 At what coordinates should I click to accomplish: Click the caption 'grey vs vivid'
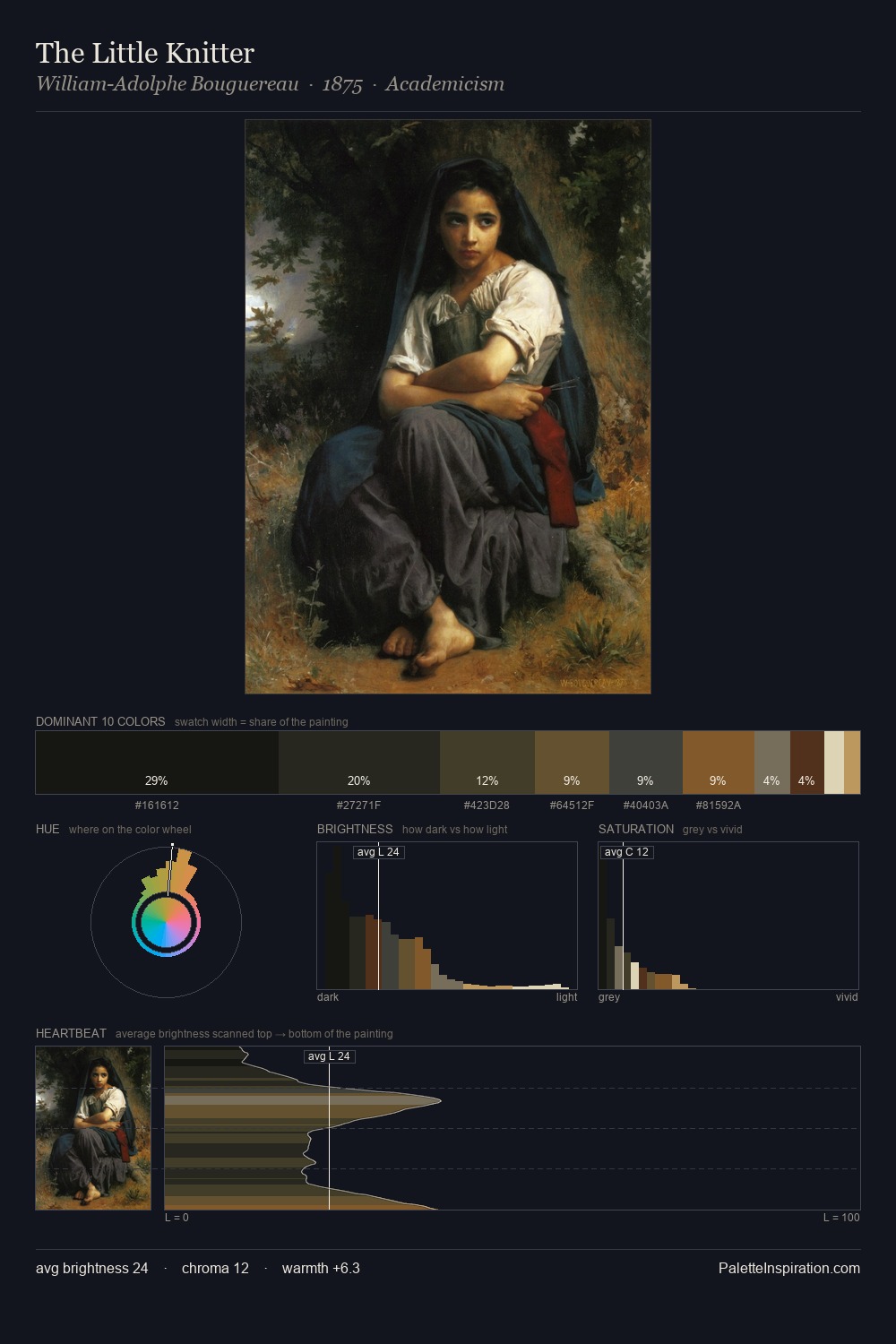pos(712,830)
